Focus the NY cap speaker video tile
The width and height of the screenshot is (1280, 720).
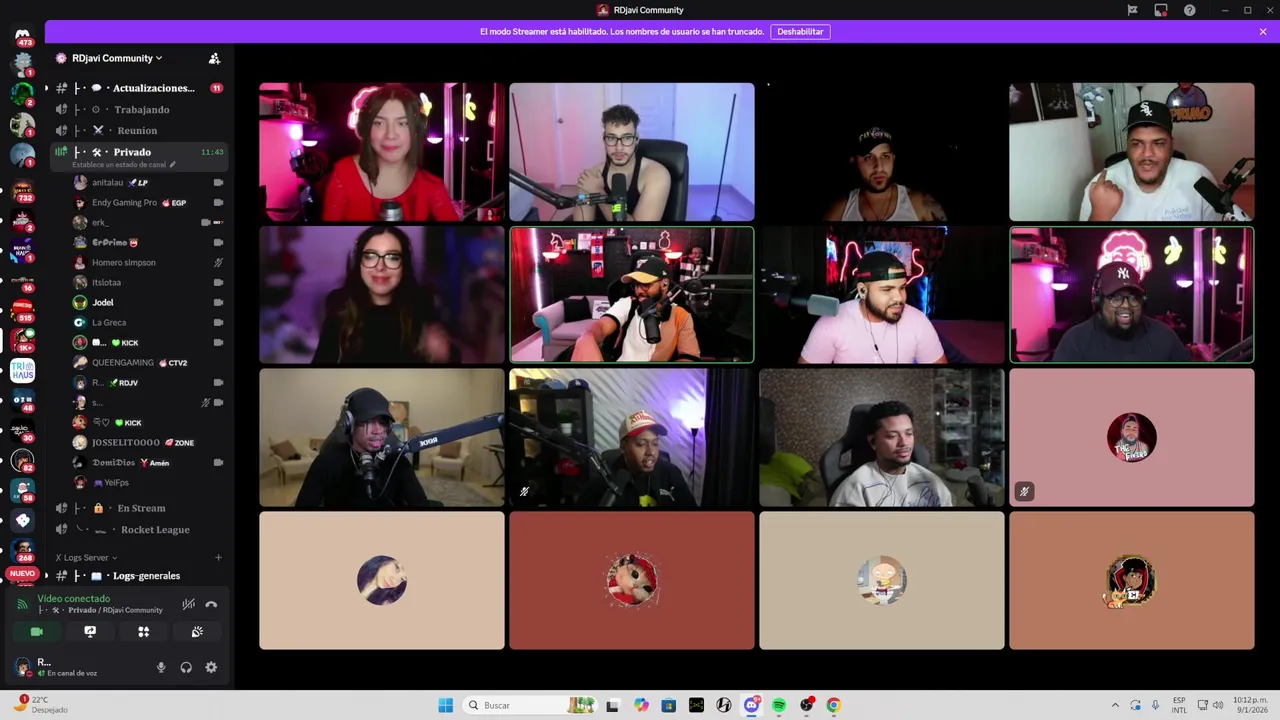pos(1131,295)
